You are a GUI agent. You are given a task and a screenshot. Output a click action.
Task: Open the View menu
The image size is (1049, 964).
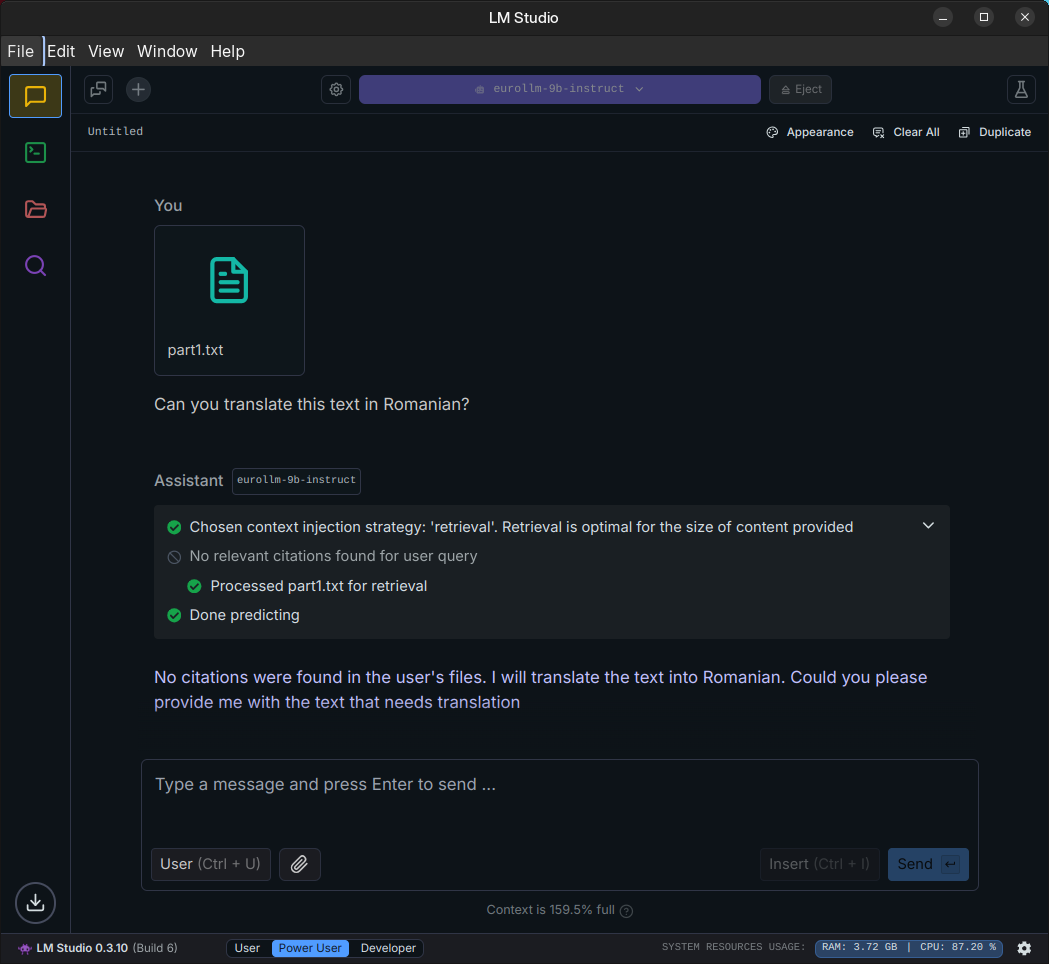coord(106,51)
